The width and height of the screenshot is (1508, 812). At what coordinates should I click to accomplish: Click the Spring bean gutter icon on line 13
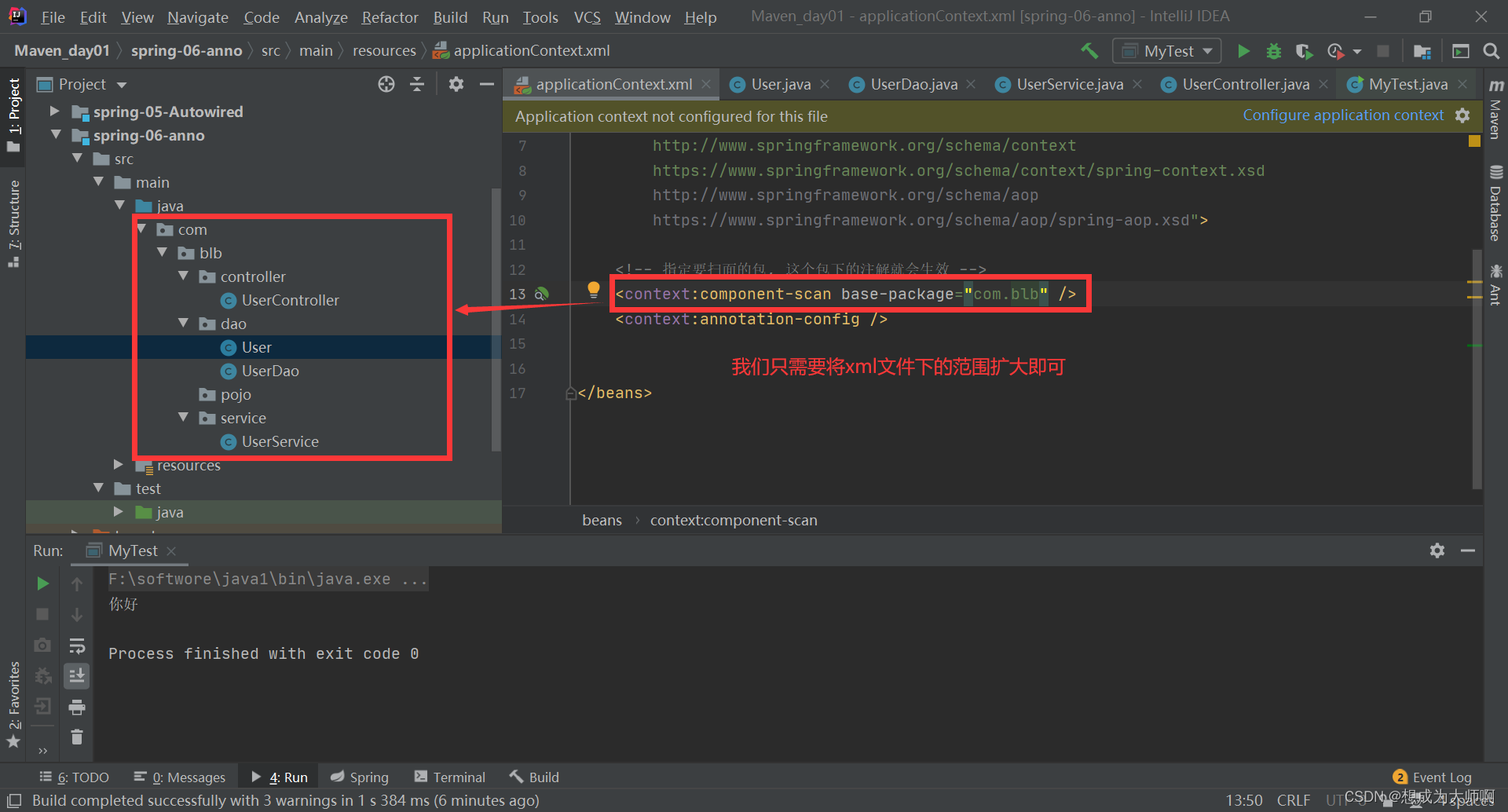coord(541,294)
